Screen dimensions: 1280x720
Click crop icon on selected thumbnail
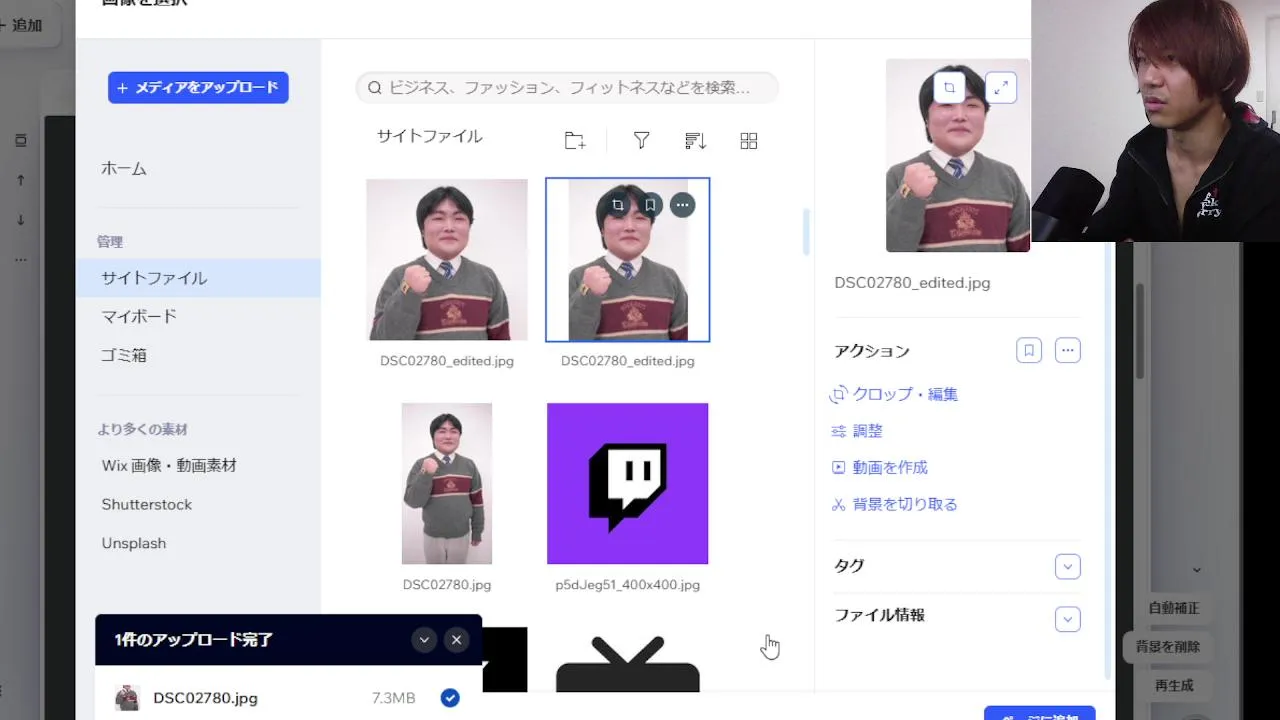(618, 205)
